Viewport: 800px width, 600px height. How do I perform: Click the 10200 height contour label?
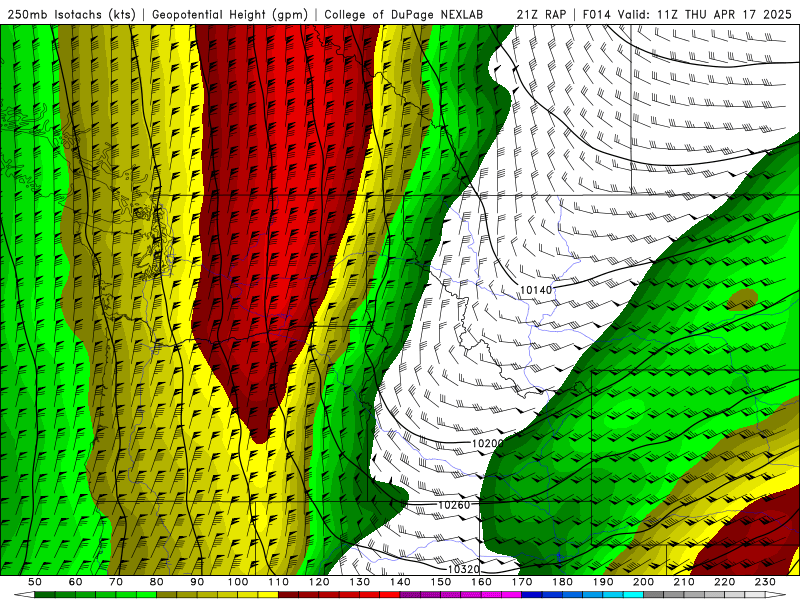pyautogui.click(x=487, y=443)
